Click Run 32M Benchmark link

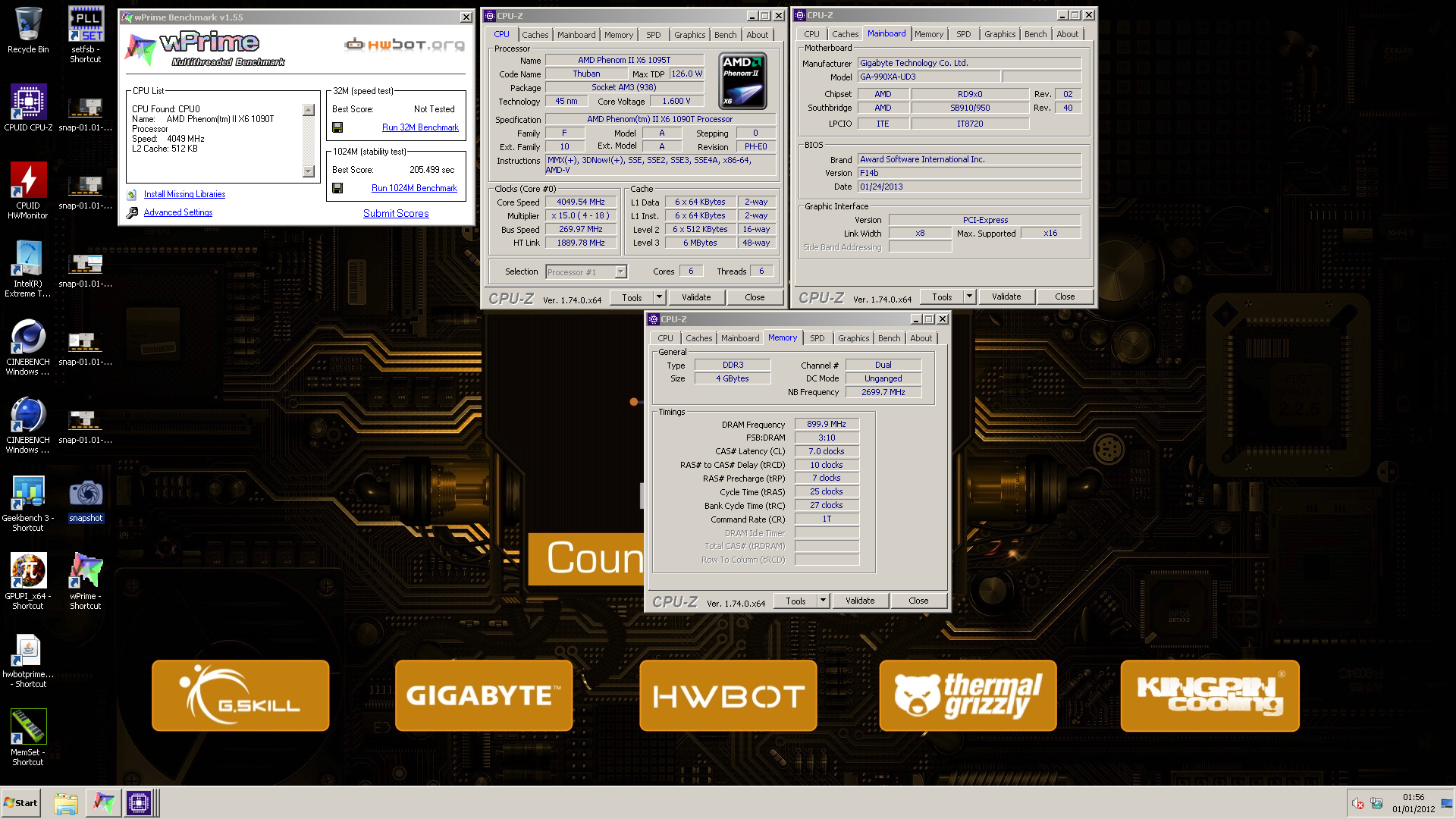tap(420, 127)
